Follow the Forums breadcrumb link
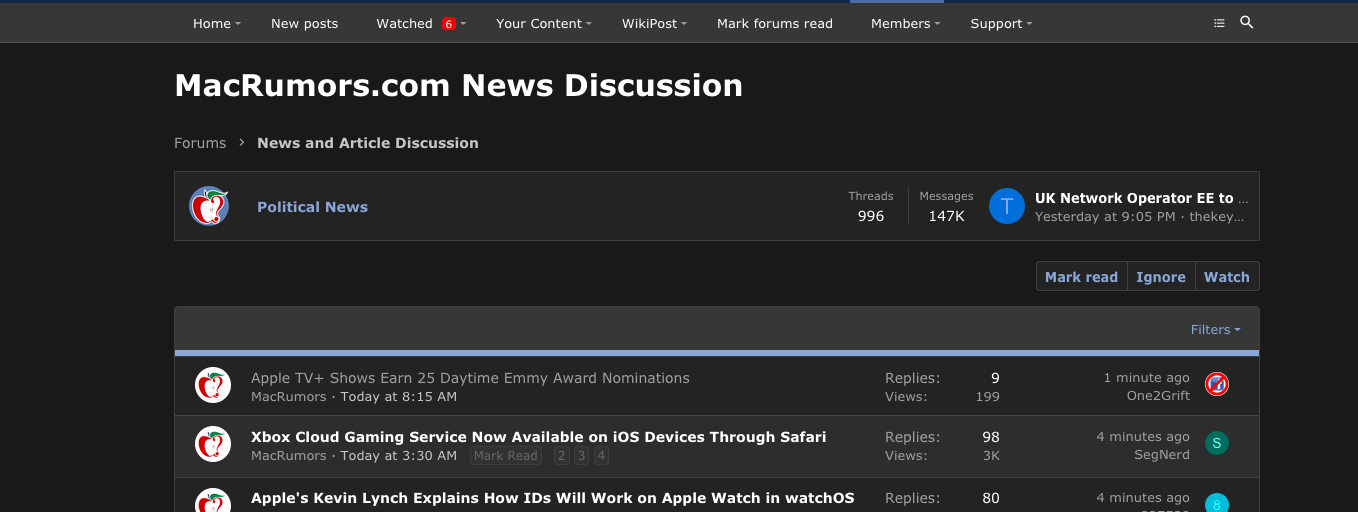 [200, 143]
